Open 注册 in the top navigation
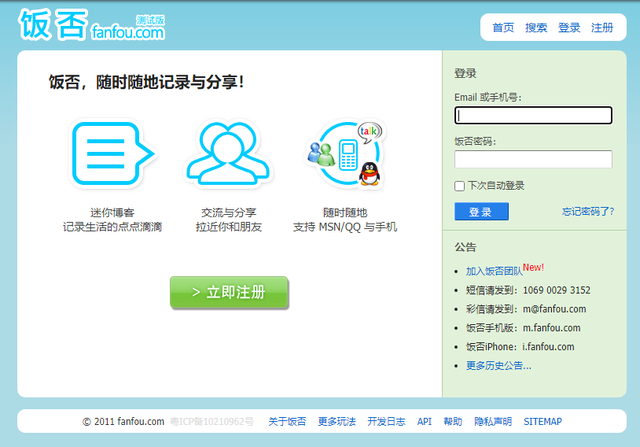Image resolution: width=640 pixels, height=447 pixels. pos(602,28)
